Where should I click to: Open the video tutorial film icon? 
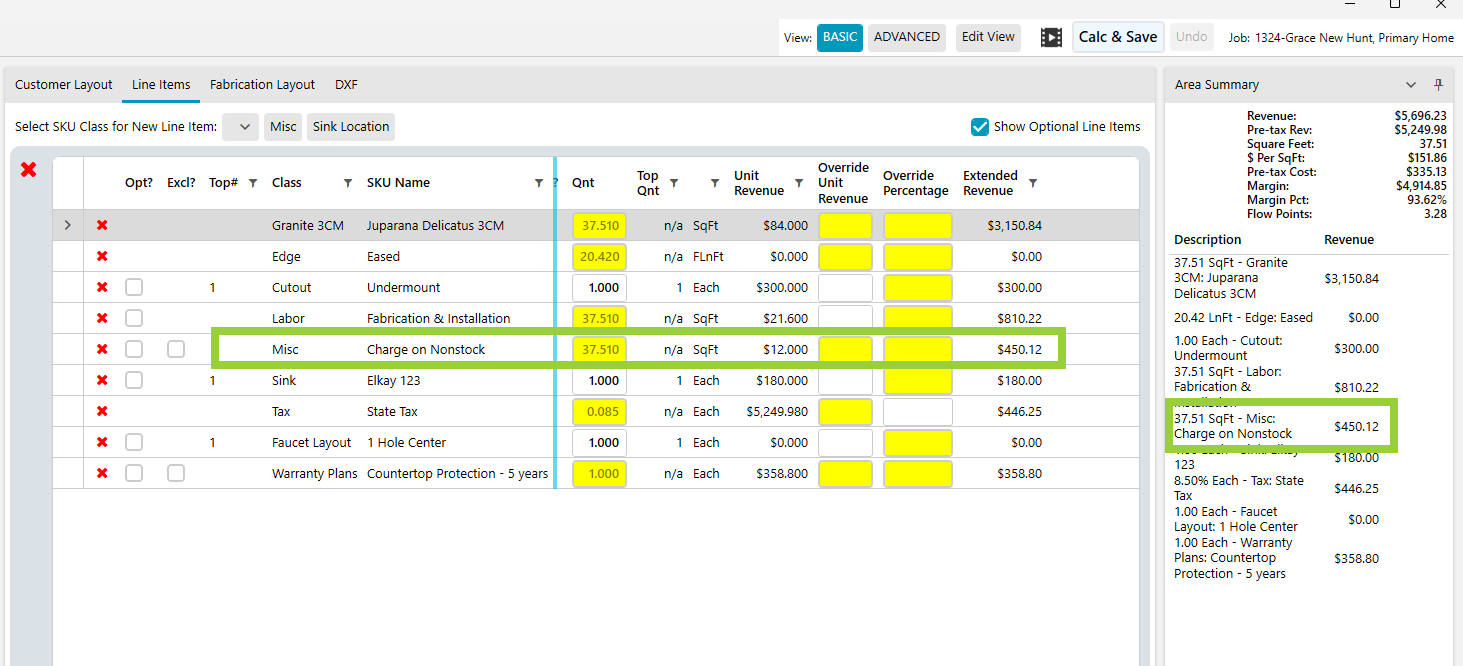pos(1051,37)
